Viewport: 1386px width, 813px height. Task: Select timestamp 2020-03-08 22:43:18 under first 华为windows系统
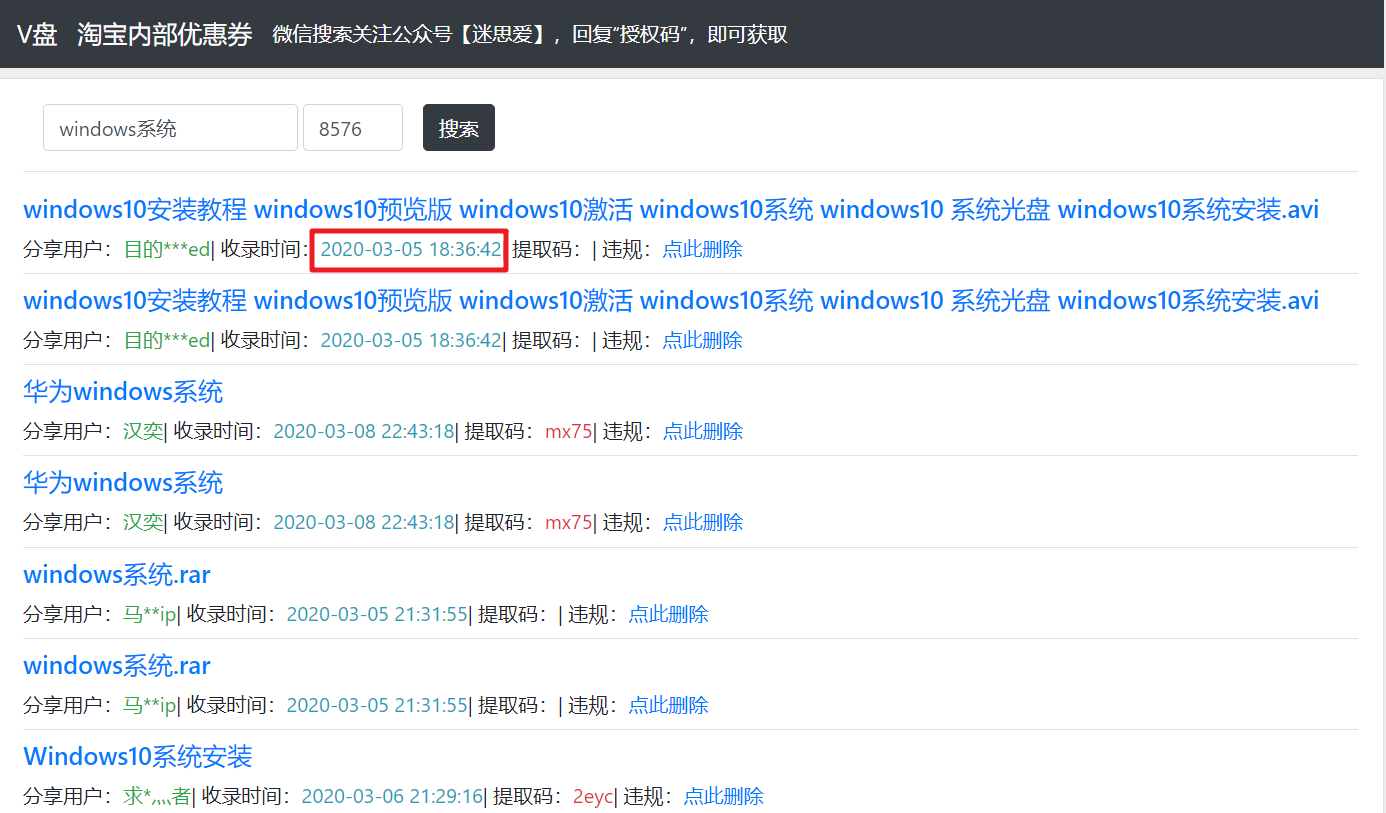(x=363, y=431)
